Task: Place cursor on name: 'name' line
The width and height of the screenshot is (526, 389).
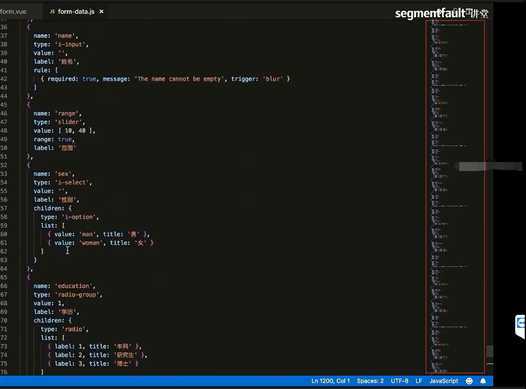Action: coord(56,36)
